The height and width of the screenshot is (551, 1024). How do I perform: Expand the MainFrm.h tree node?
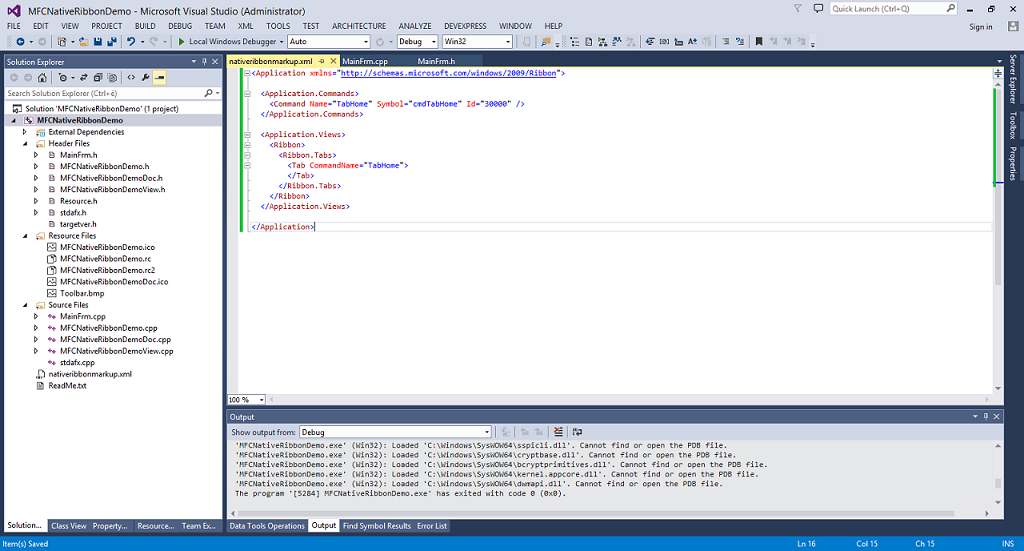[x=37, y=155]
